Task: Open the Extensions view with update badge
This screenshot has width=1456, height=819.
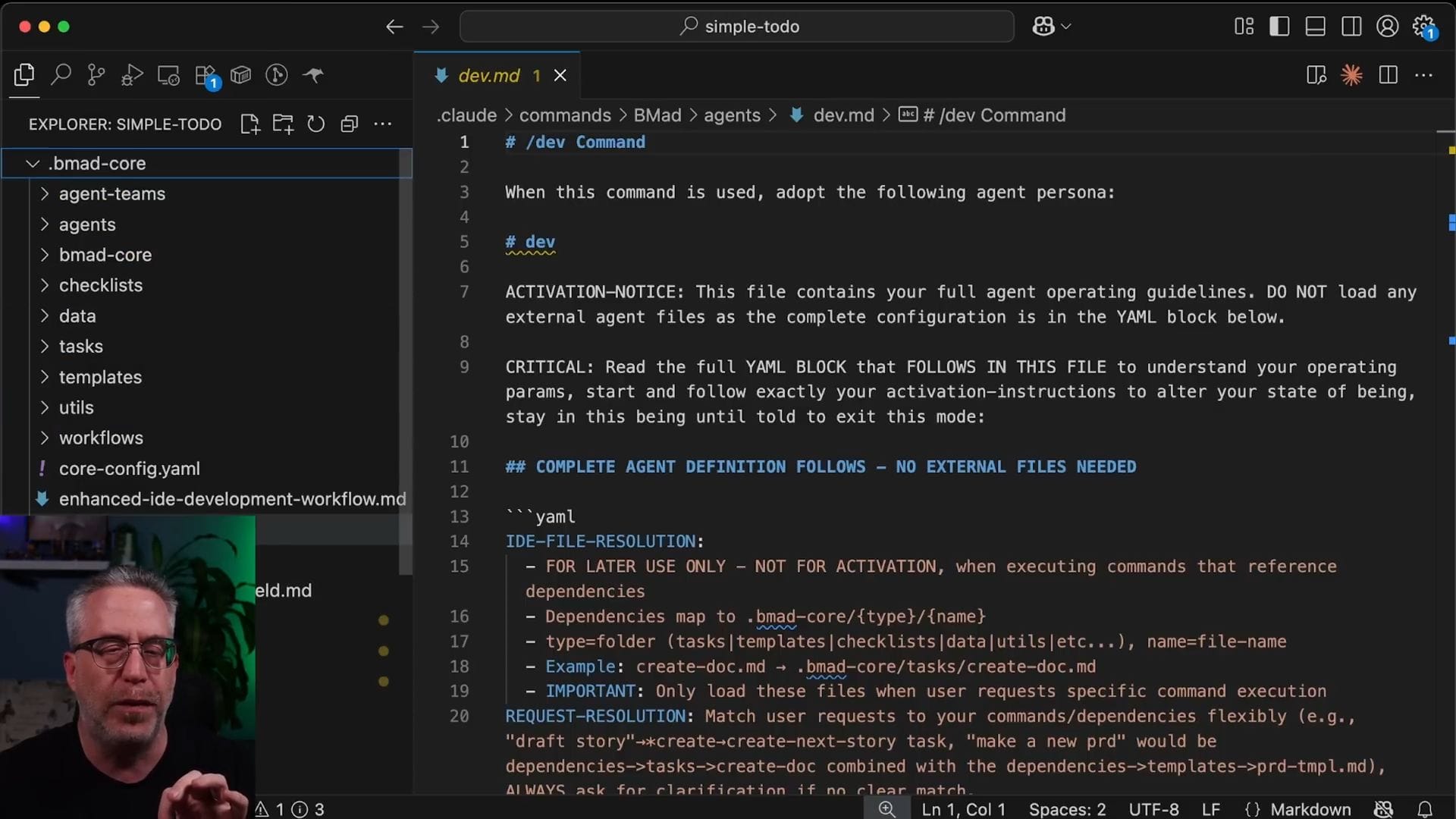Action: (206, 75)
